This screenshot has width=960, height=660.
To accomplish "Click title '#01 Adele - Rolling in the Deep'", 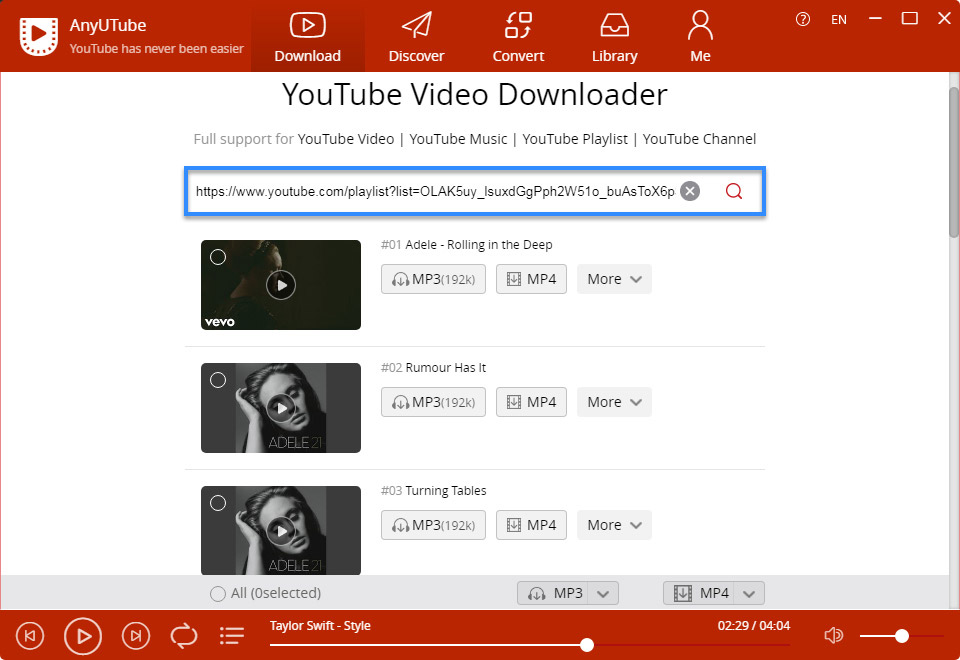I will point(467,245).
